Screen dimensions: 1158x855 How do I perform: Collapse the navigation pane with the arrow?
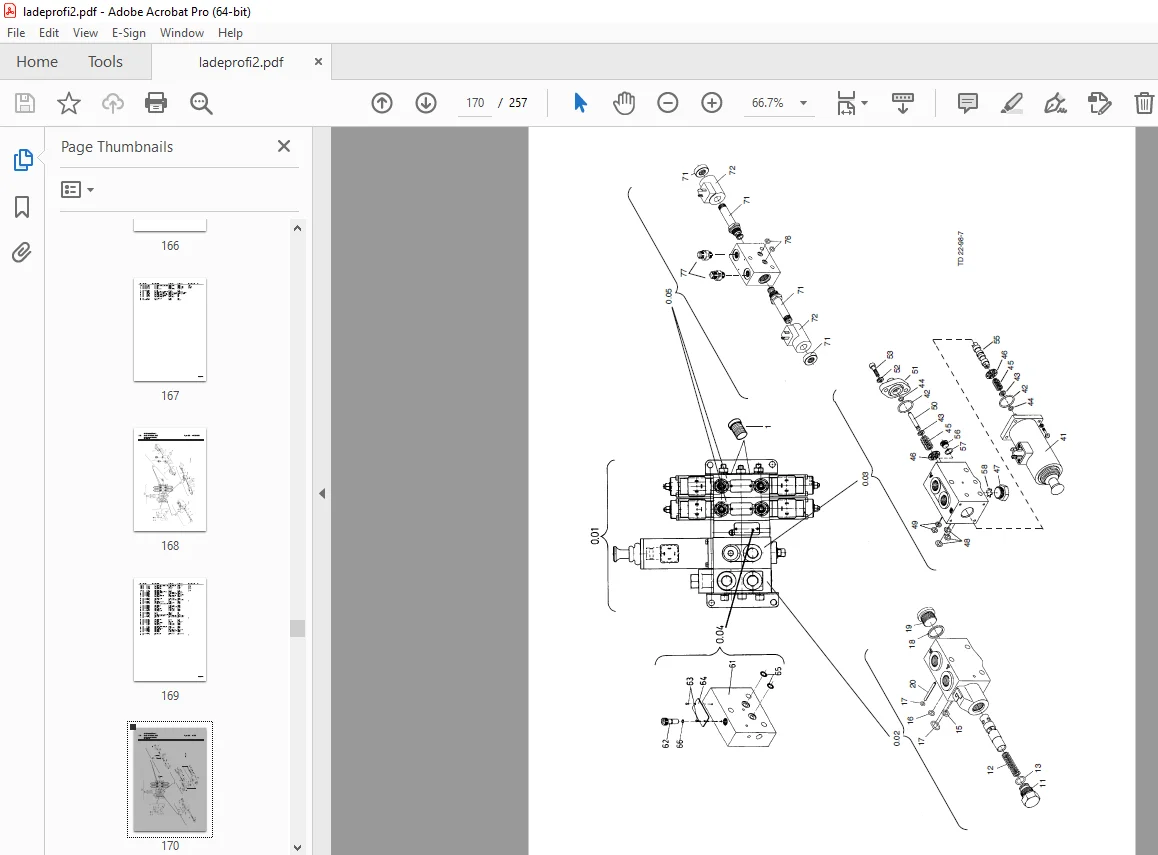(322, 493)
